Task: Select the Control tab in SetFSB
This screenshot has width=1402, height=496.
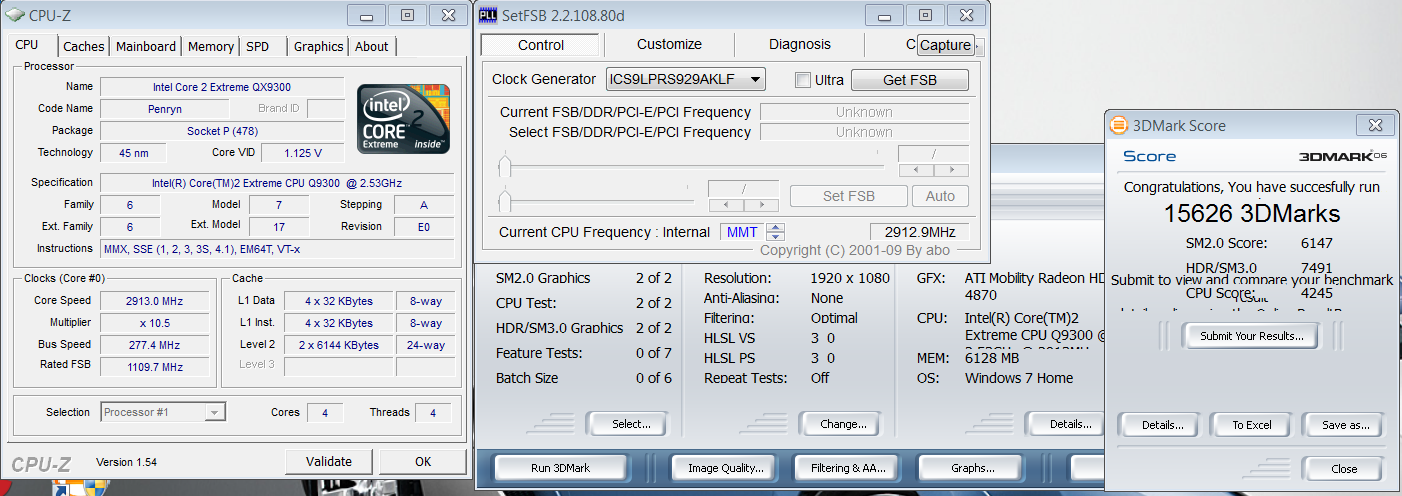Action: point(540,44)
